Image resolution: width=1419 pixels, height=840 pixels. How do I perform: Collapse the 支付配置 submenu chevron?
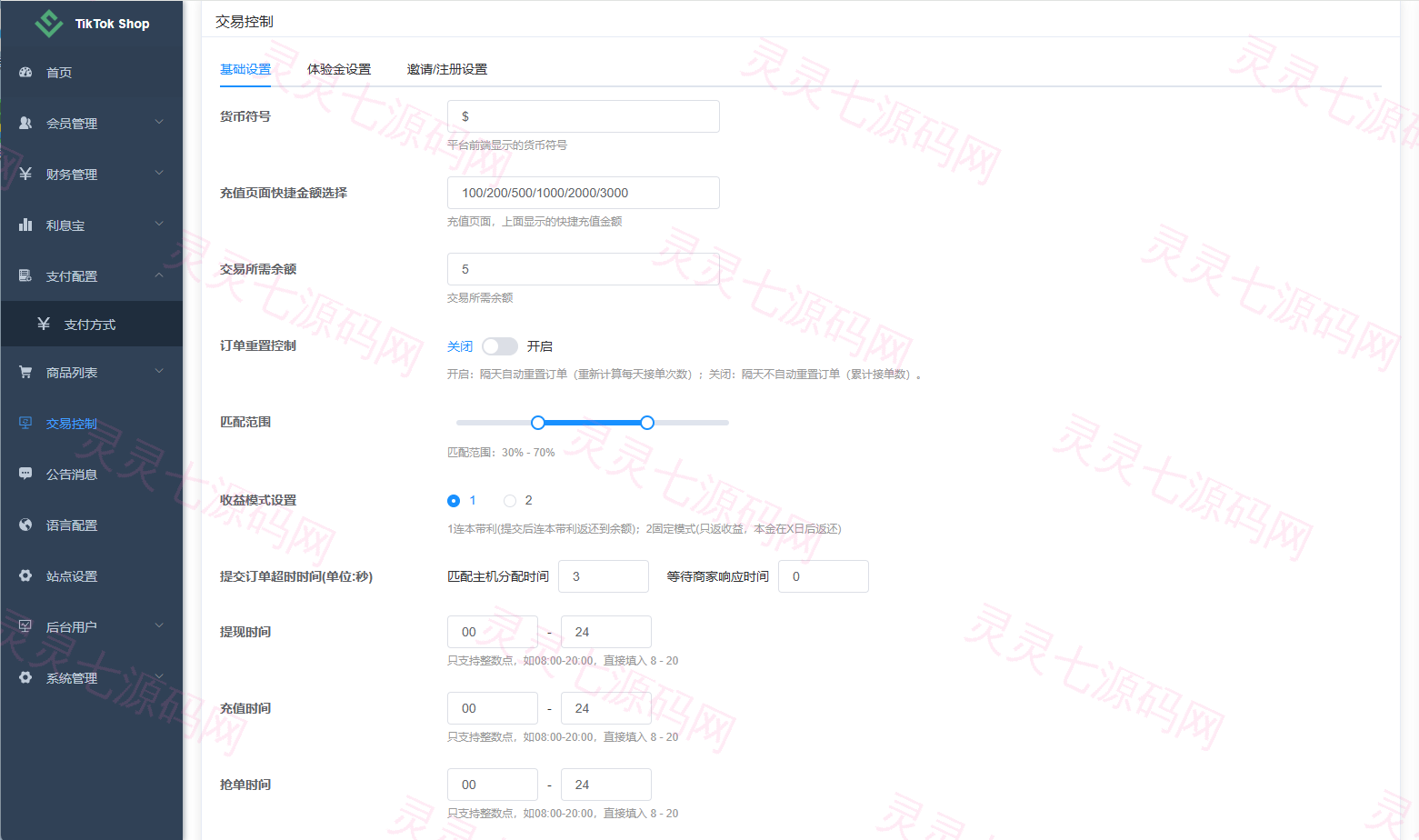coord(159,275)
